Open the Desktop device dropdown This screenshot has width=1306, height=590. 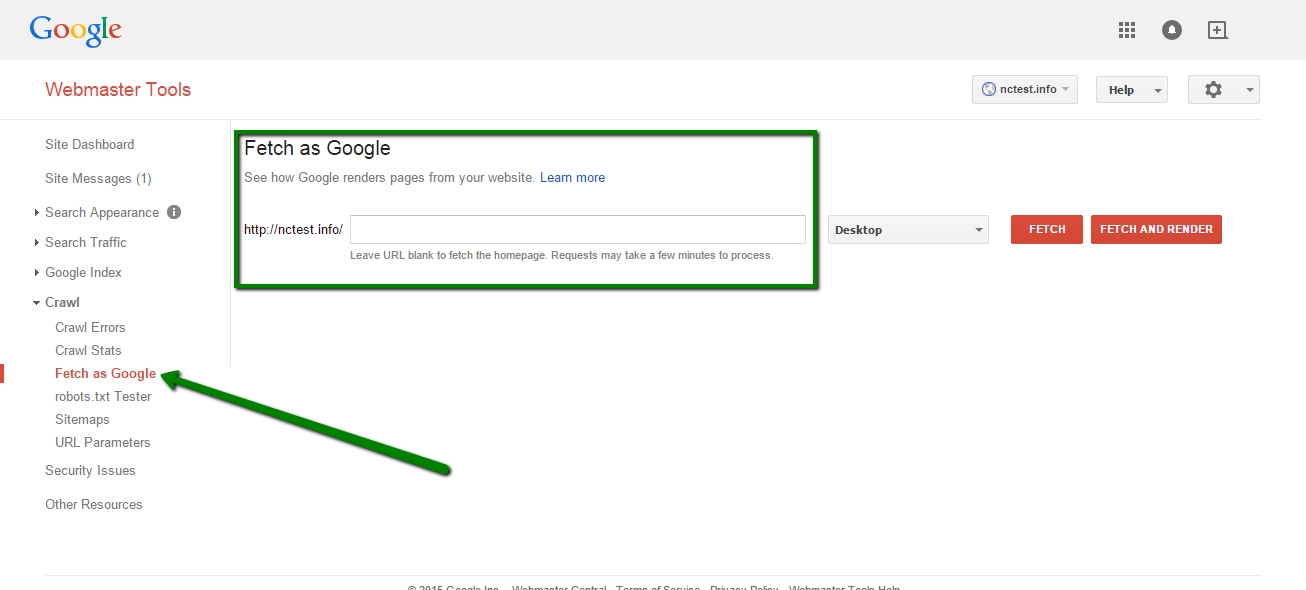(906, 229)
